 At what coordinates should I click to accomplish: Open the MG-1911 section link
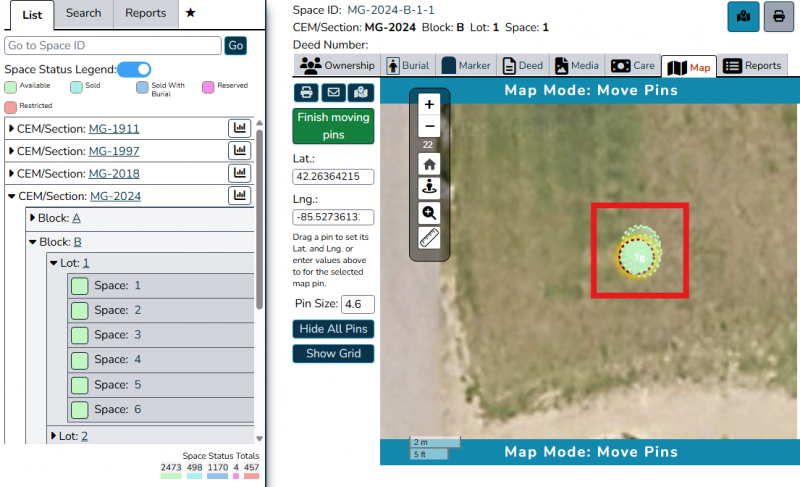(114, 129)
